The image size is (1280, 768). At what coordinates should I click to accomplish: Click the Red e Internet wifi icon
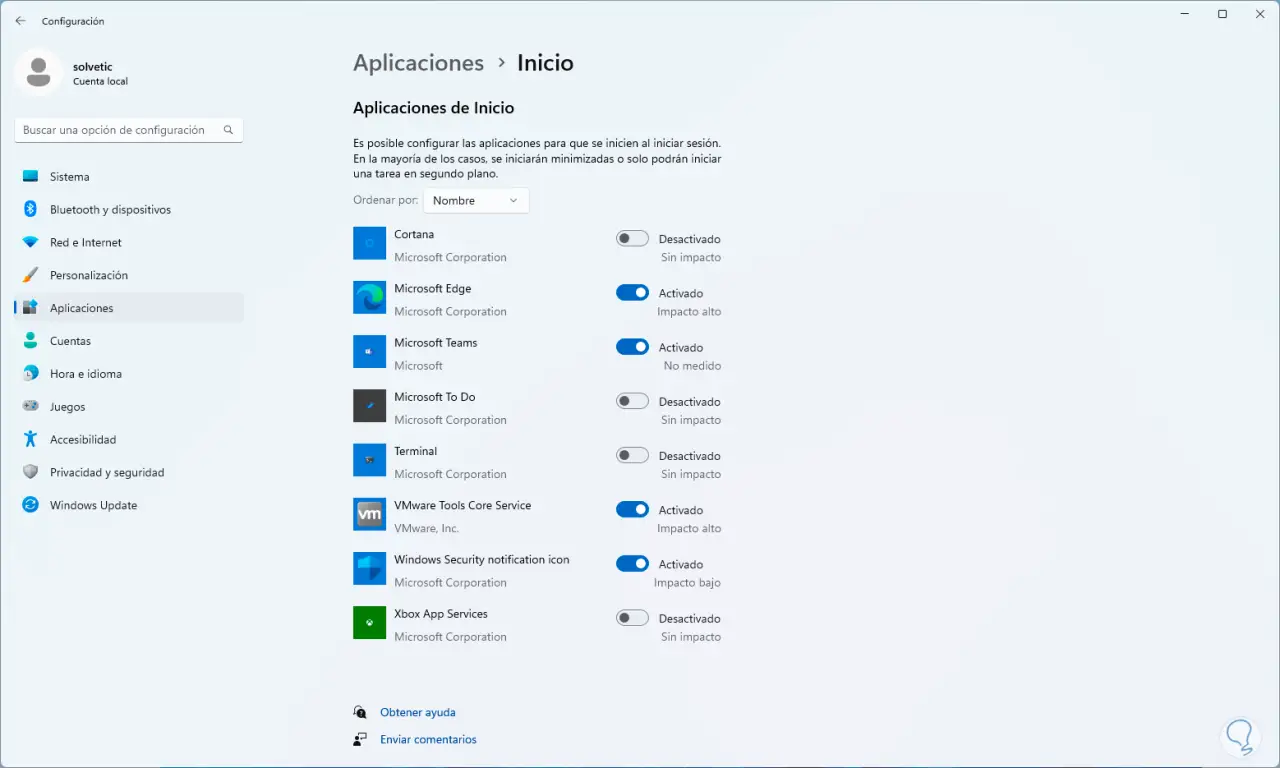pos(30,243)
